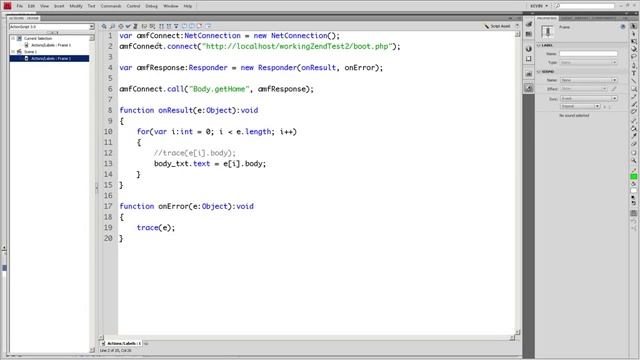This screenshot has height=360, width=640.
Task: Switch to the Properties panel tab
Action: click(x=546, y=18)
